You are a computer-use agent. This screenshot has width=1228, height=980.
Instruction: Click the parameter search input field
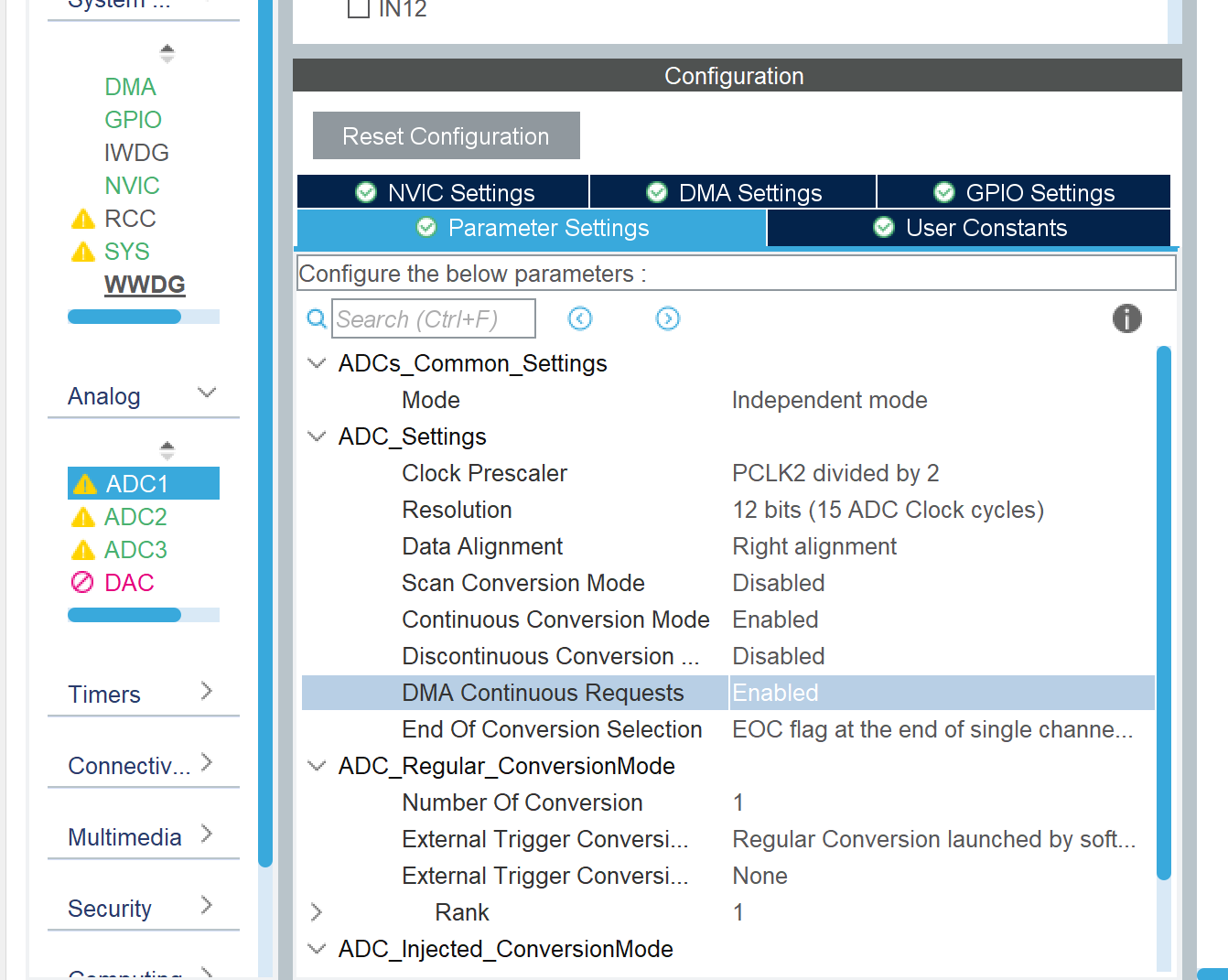click(x=433, y=318)
